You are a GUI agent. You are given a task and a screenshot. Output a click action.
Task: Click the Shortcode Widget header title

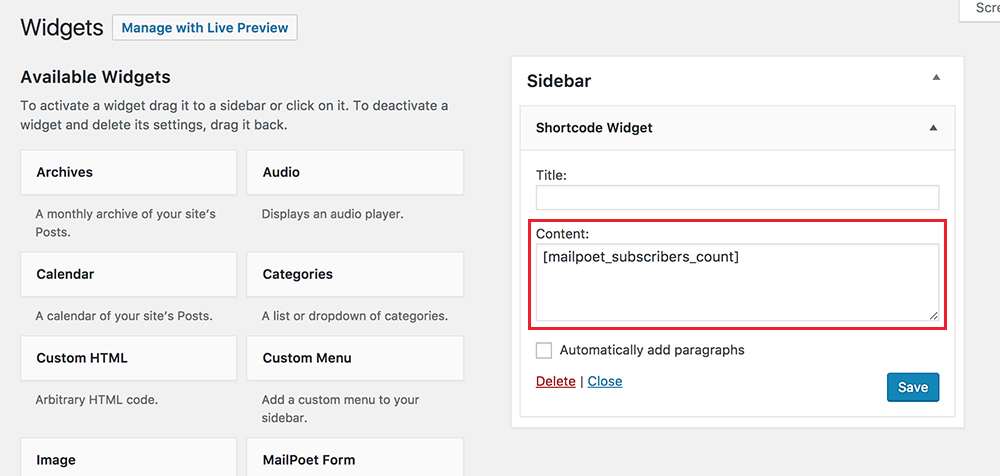594,128
